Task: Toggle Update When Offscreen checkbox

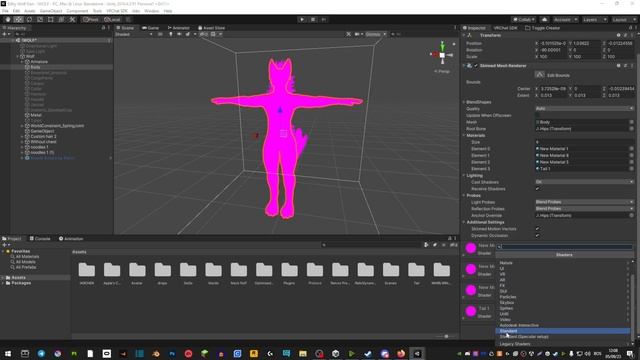Action: (x=537, y=116)
